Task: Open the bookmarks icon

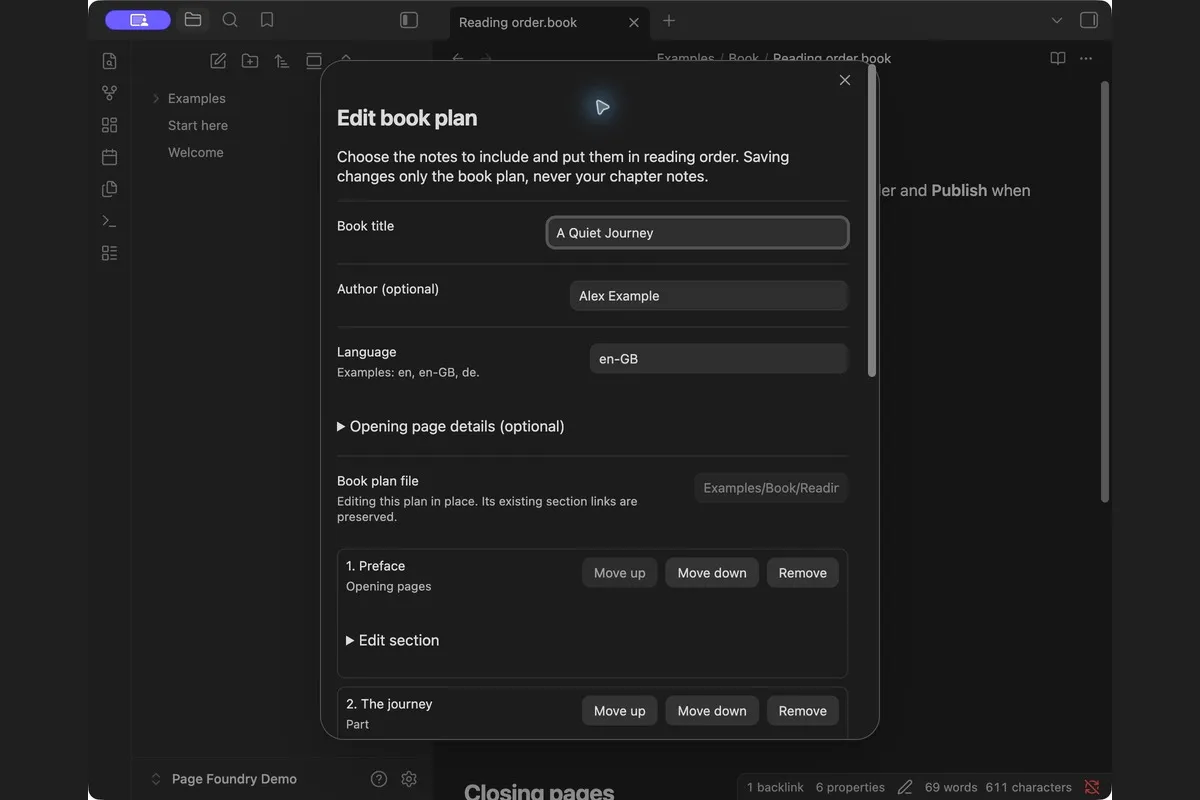Action: click(x=267, y=20)
